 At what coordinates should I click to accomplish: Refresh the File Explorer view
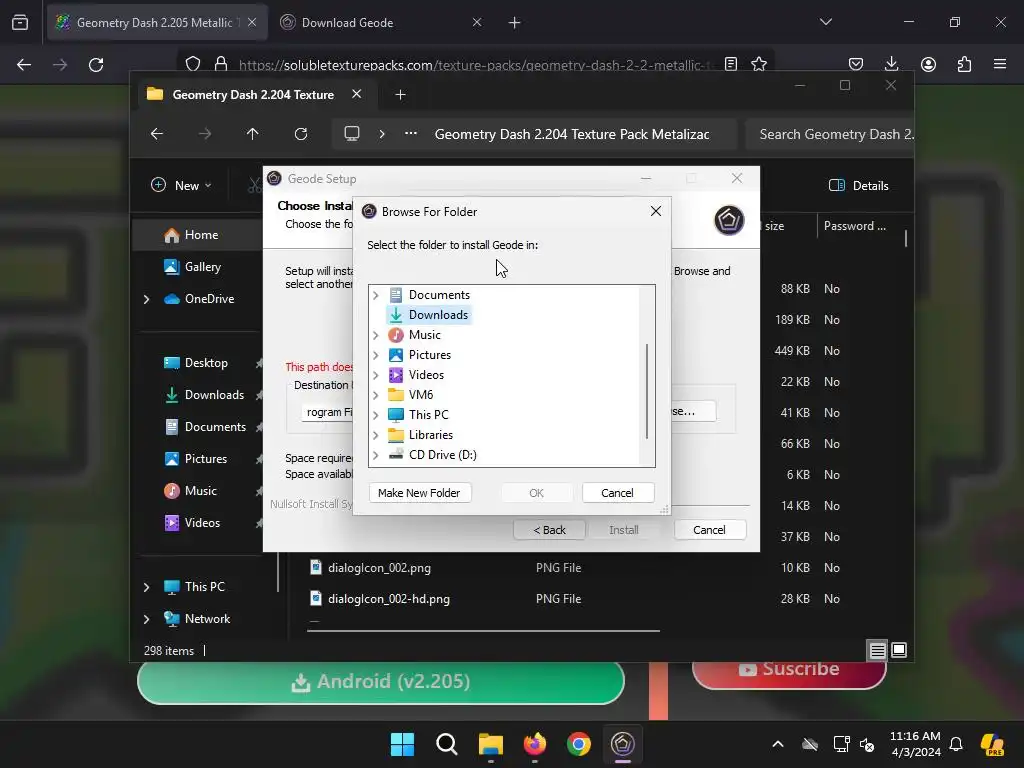[301, 134]
